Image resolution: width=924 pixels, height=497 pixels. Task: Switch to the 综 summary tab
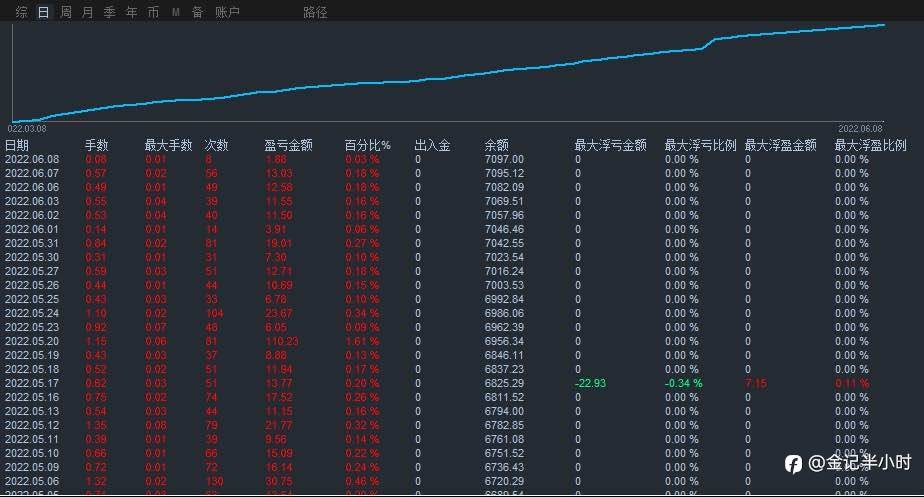(x=22, y=12)
